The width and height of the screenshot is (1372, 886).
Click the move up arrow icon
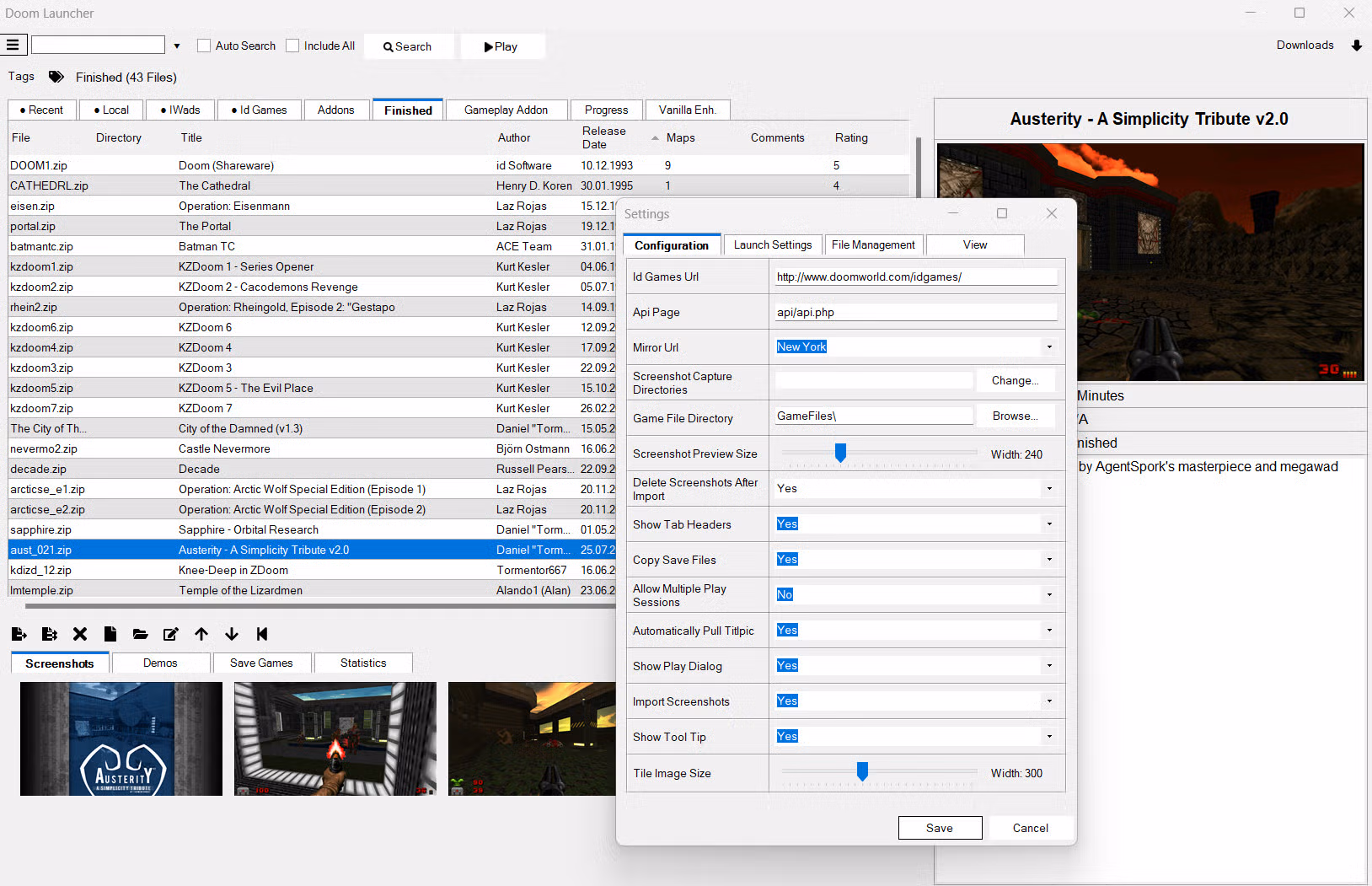tap(201, 634)
